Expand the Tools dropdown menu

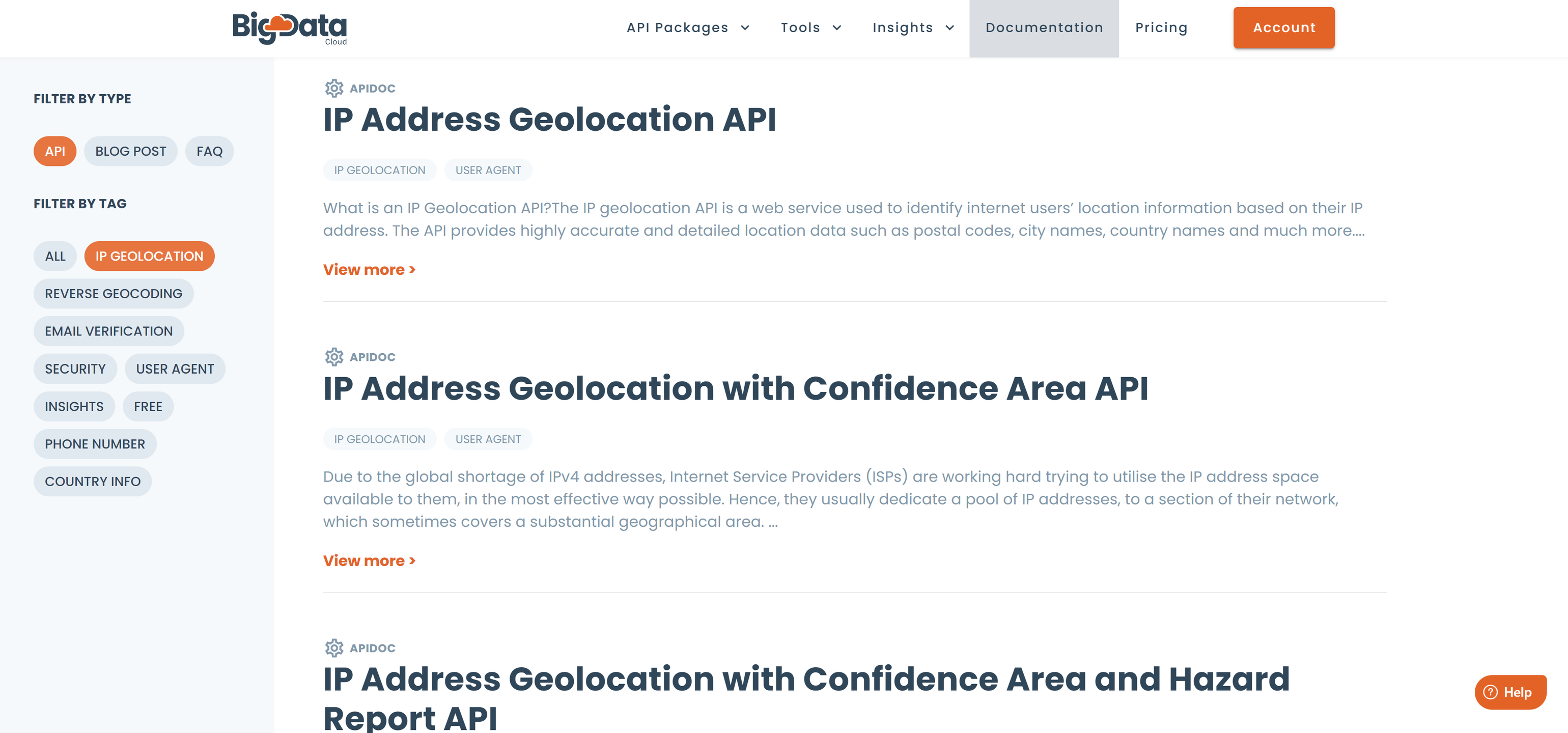(x=811, y=28)
